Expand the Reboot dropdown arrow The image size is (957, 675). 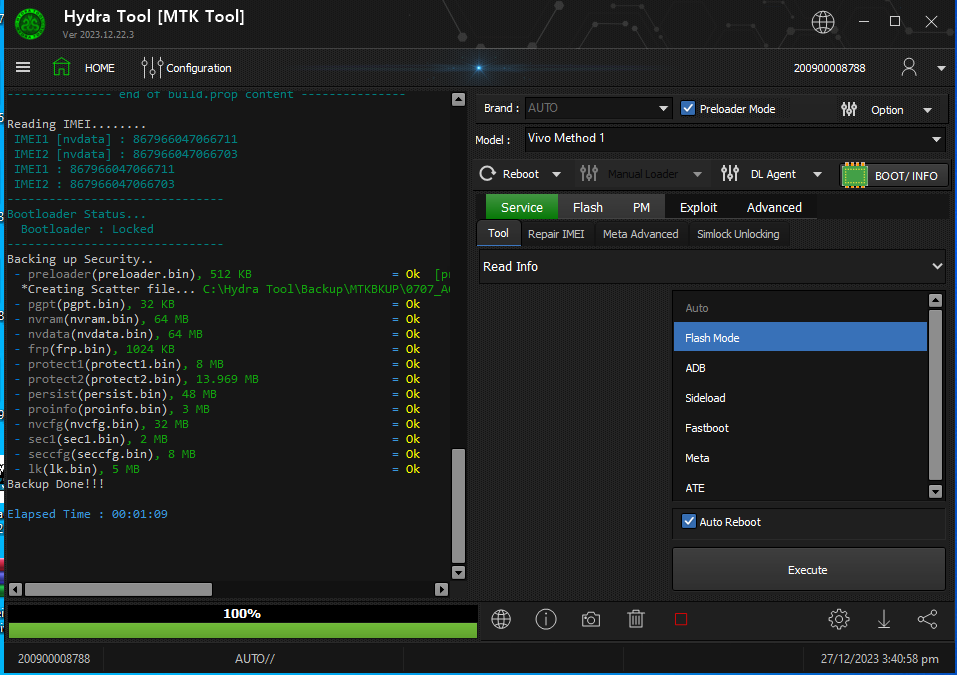point(556,175)
